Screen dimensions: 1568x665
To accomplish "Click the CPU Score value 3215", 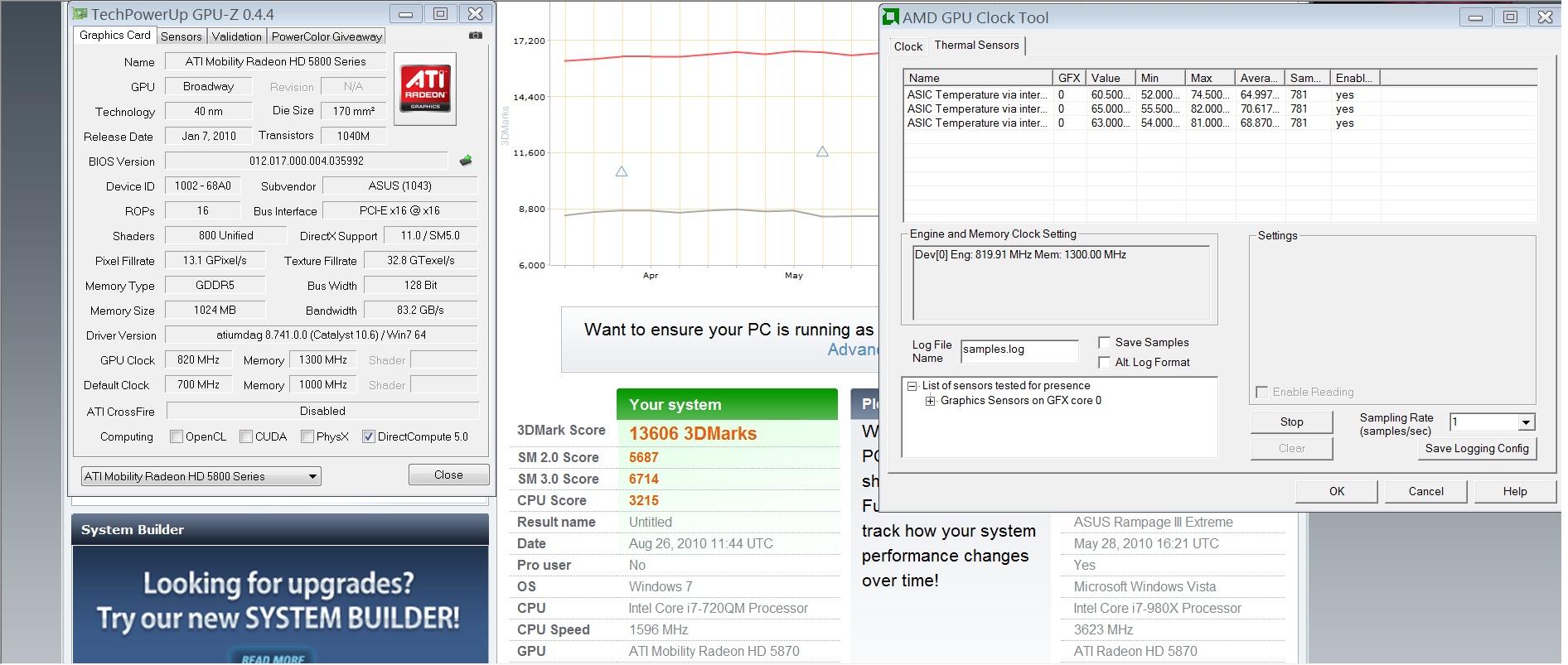I will coord(644,500).
